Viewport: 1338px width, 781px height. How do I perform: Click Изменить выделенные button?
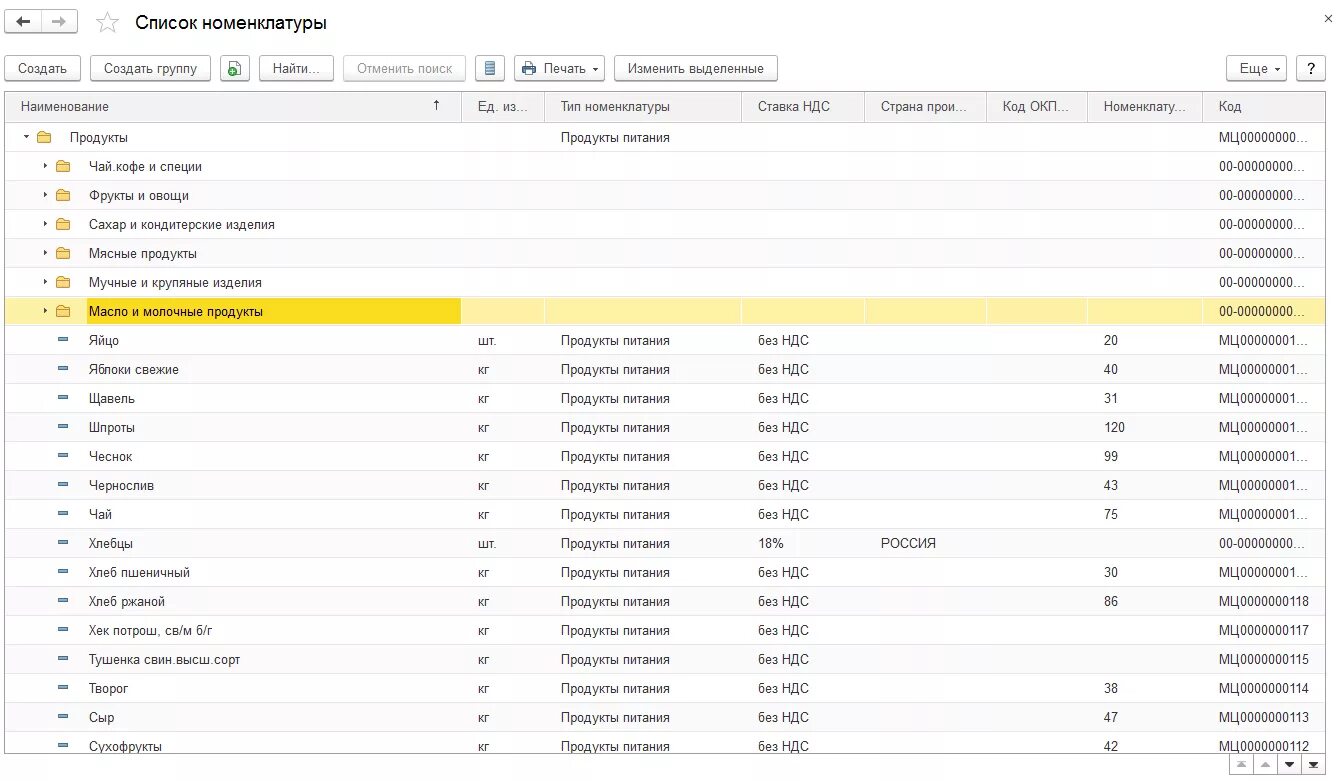696,68
